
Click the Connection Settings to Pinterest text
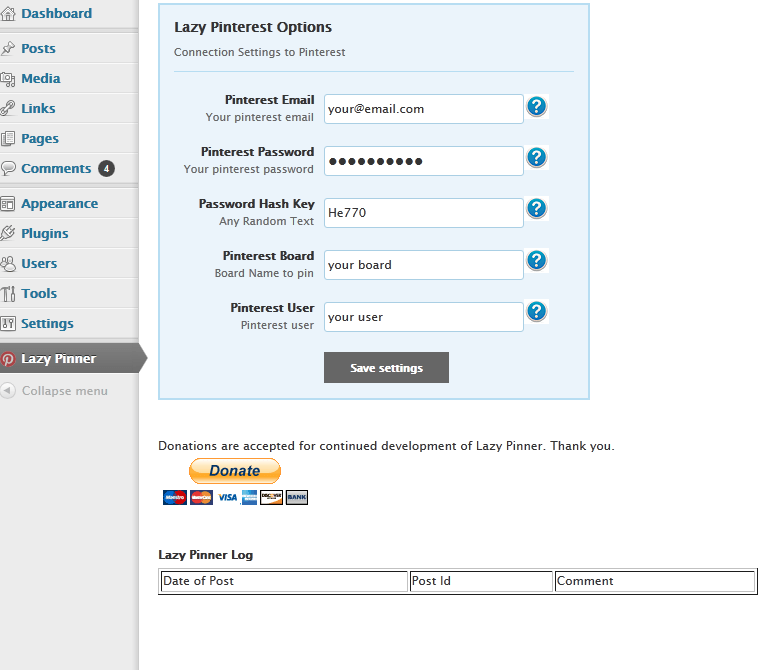pyautogui.click(x=260, y=52)
